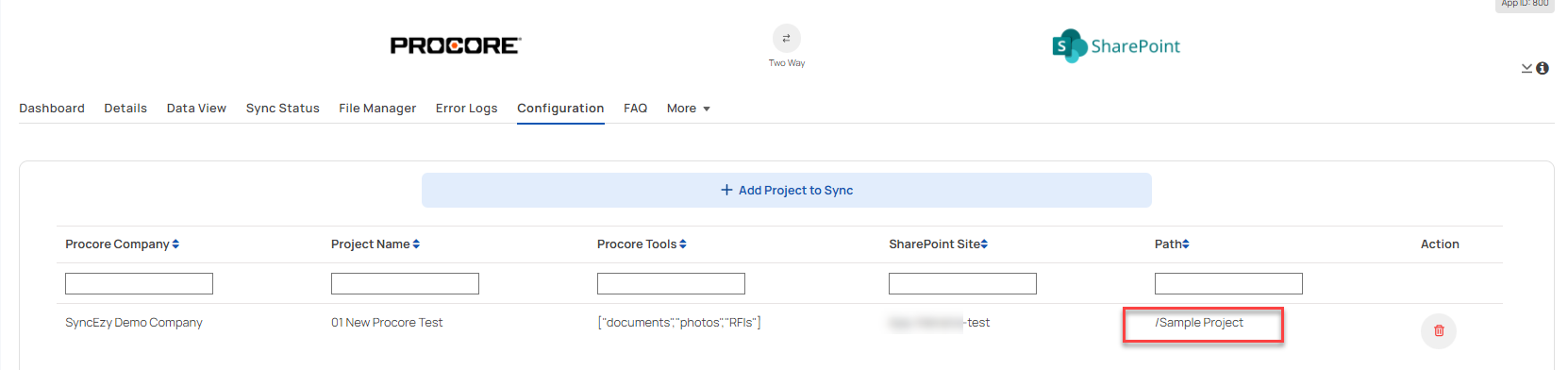
Task: Click the App ID badge
Action: 1525,4
